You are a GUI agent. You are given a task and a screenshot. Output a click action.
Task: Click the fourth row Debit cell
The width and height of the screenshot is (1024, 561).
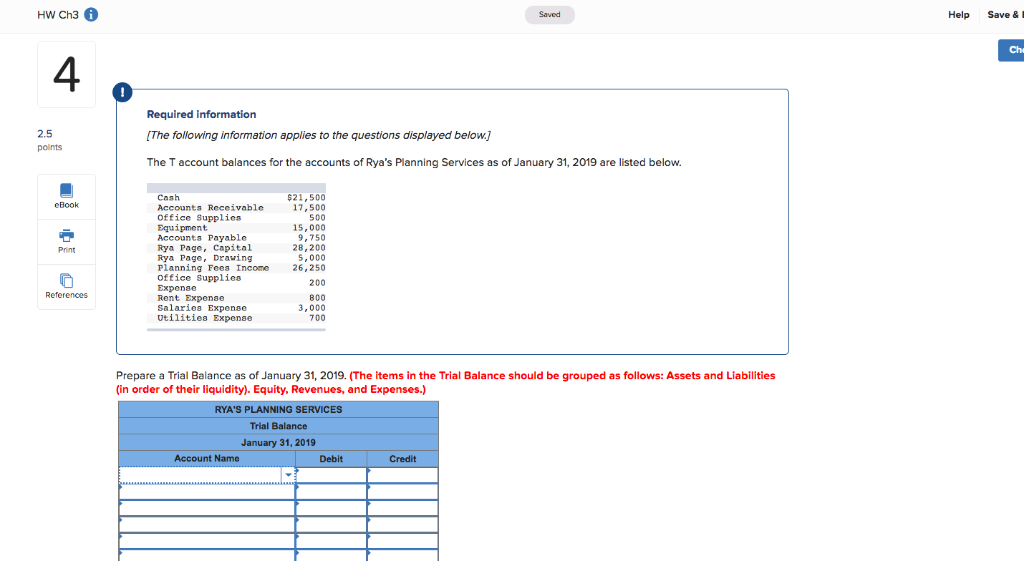pyautogui.click(x=331, y=524)
